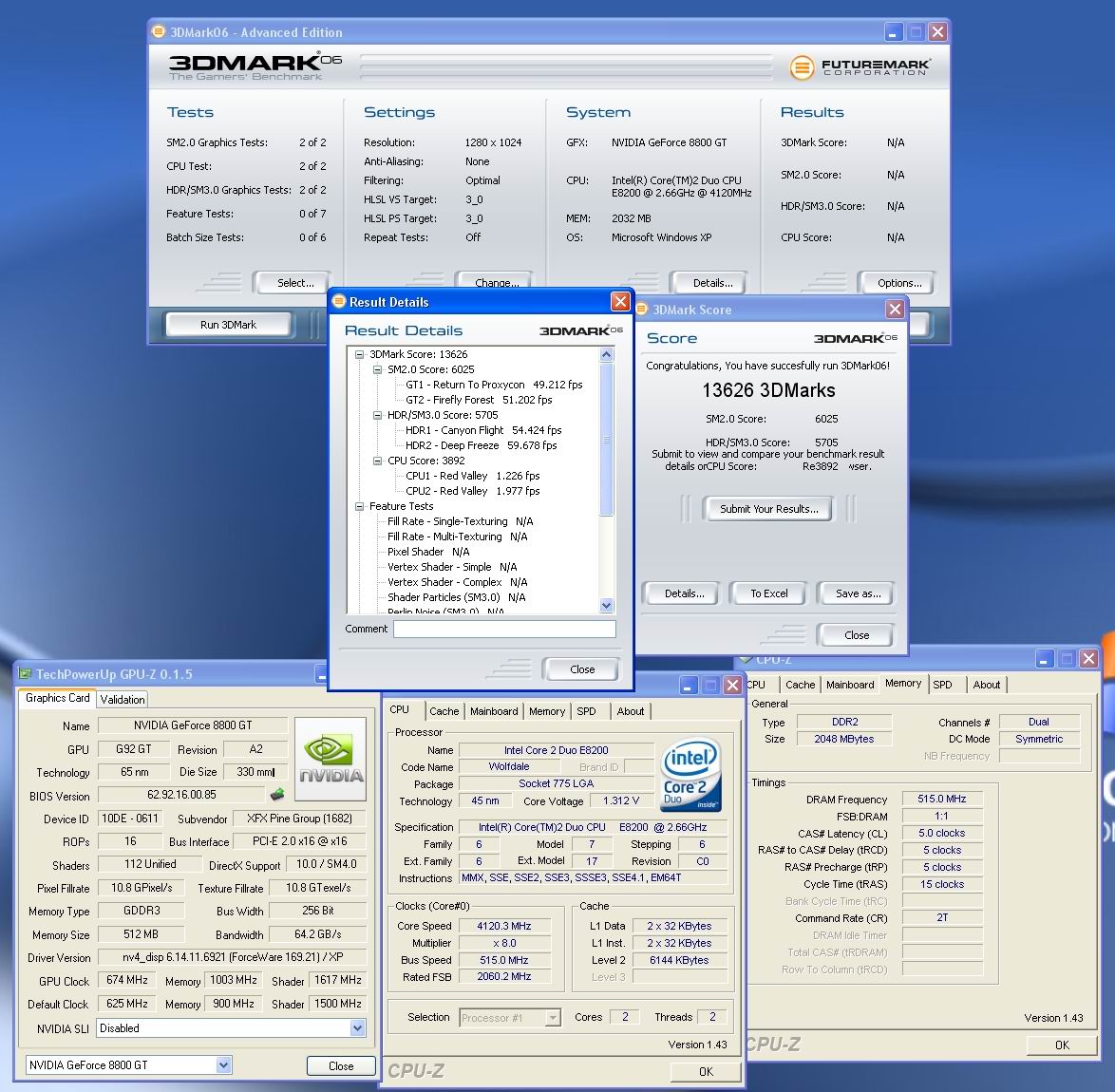Click the Comment input field
Image resolution: width=1115 pixels, height=1092 pixels.
pyautogui.click(x=505, y=629)
